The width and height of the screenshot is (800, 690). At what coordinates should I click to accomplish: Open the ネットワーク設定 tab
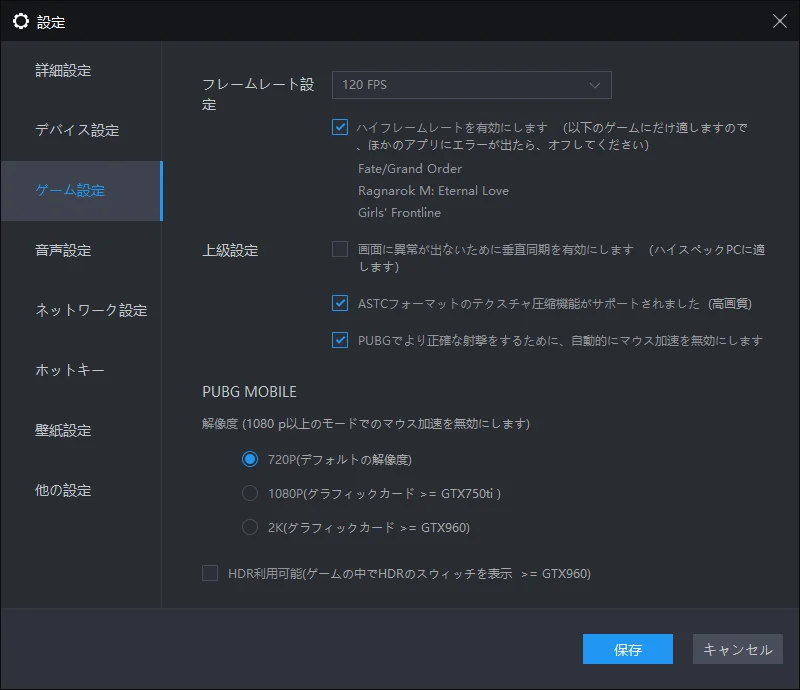coord(81,310)
